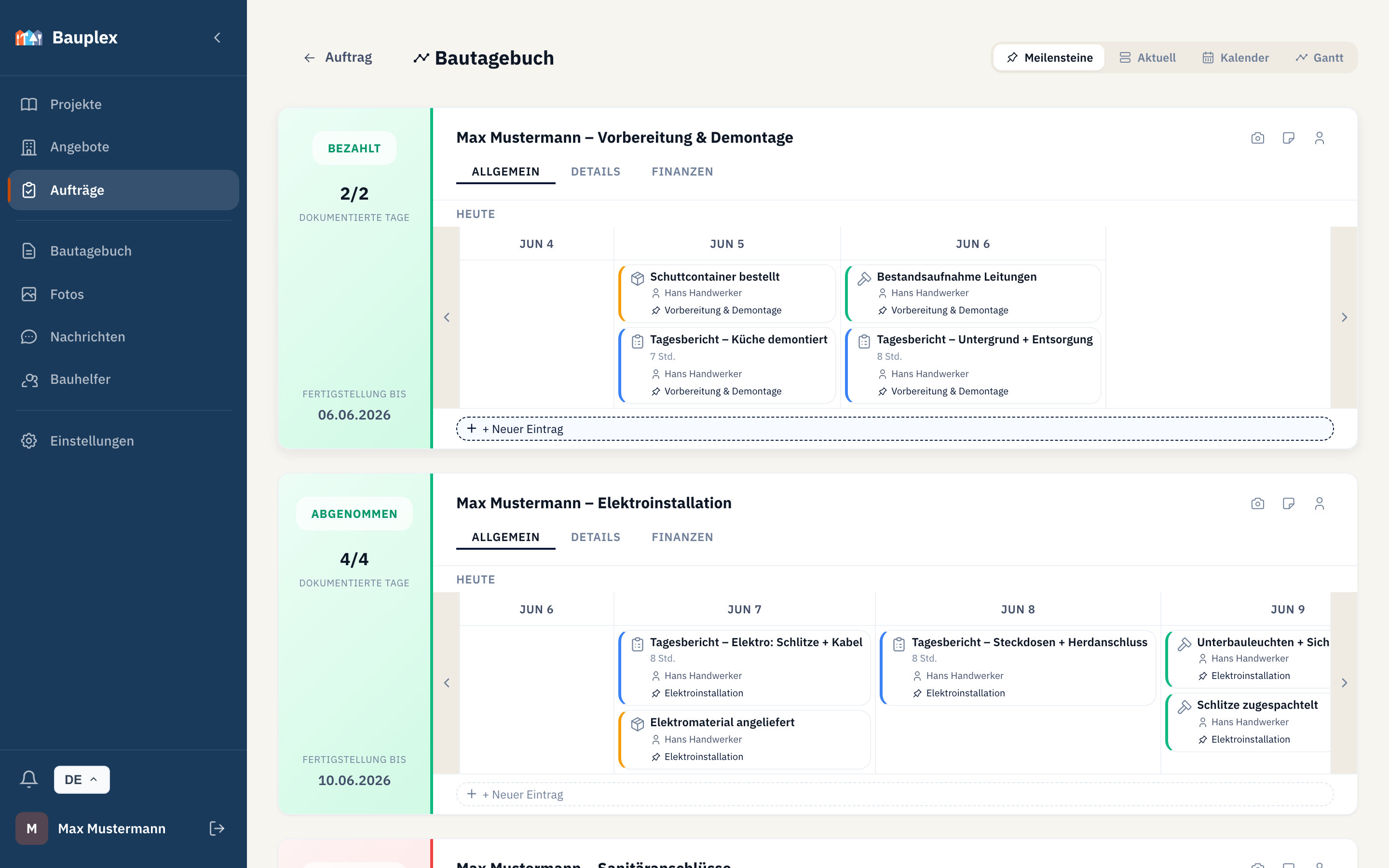Image resolution: width=1389 pixels, height=868 pixels.
Task: Show later days in Vorbereitung & Demontage timeline
Action: pyautogui.click(x=1344, y=317)
